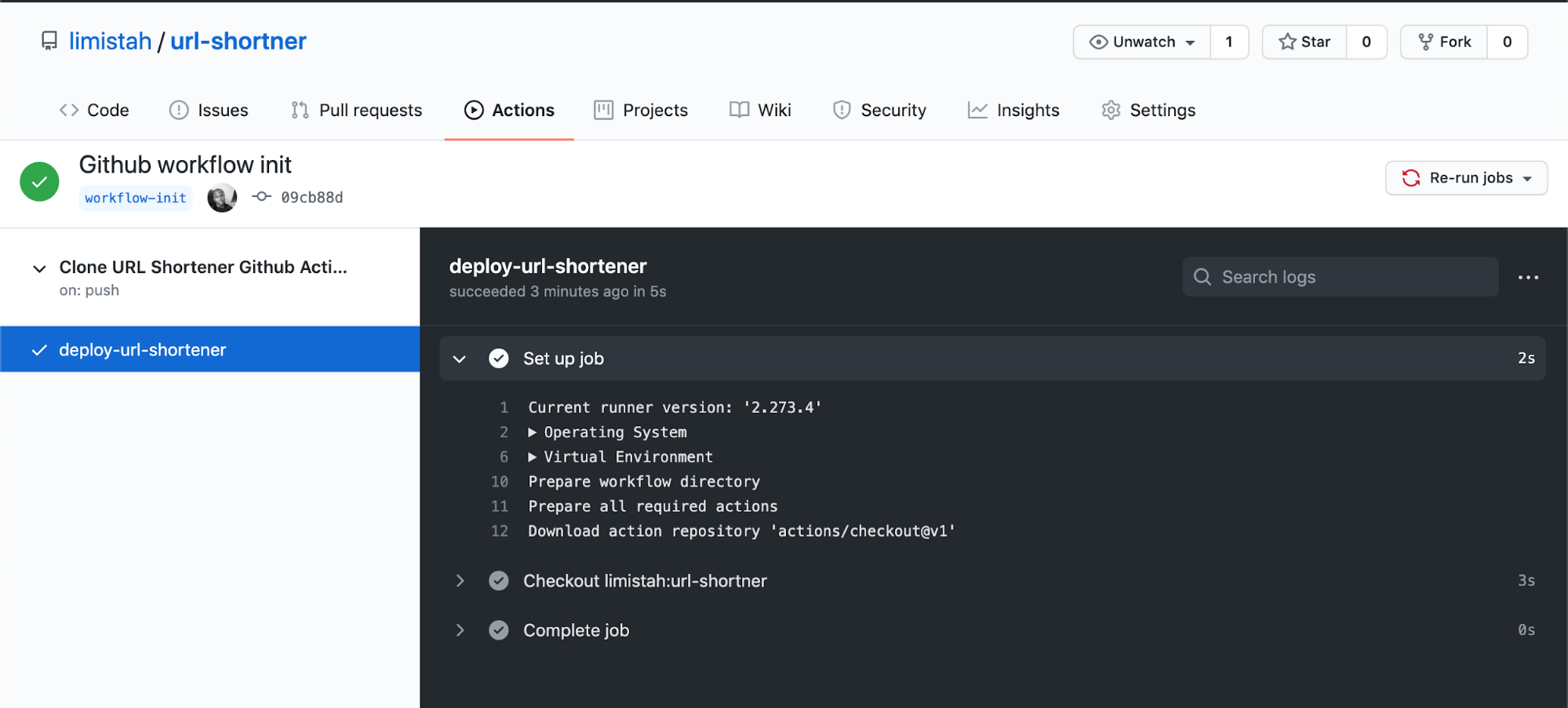This screenshot has width=1568, height=708.
Task: Click log line number 1
Action: tap(504, 407)
